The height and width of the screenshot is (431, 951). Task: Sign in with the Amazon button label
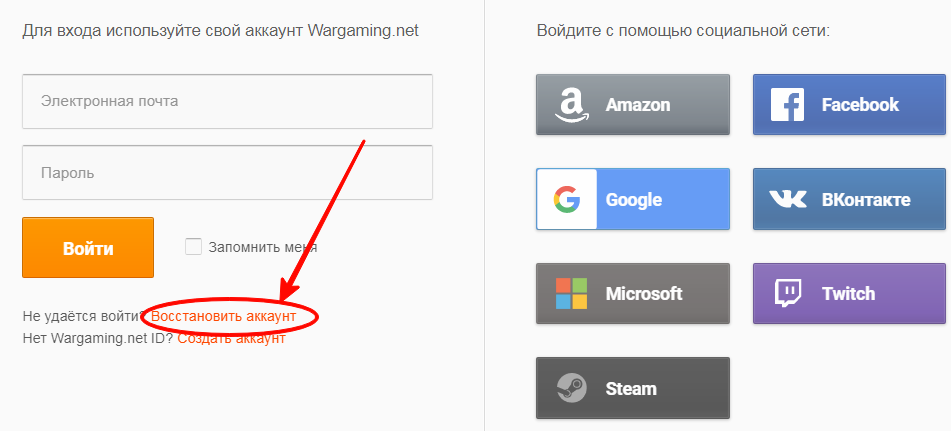pyautogui.click(x=638, y=104)
